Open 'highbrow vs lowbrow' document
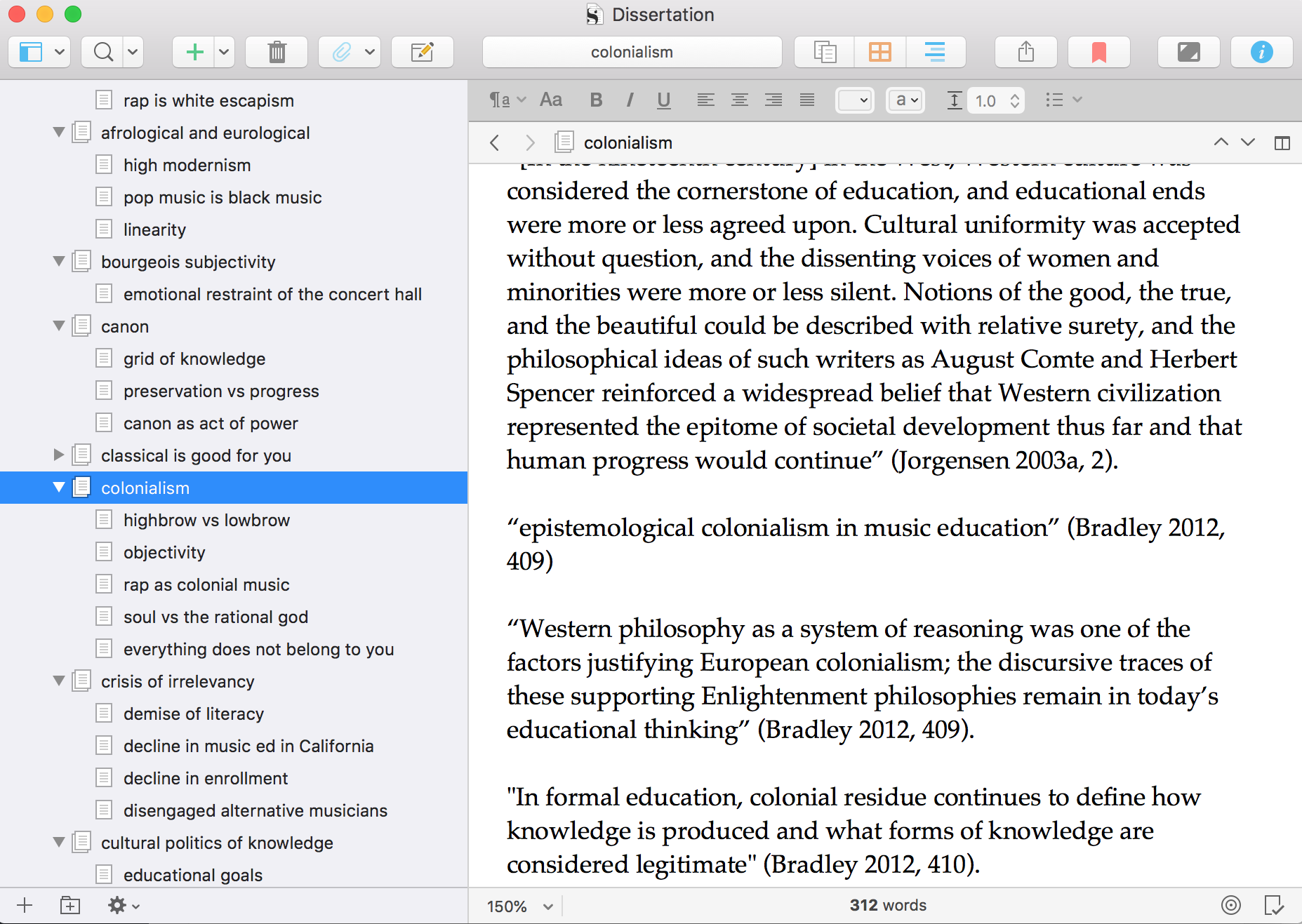 tap(234, 520)
